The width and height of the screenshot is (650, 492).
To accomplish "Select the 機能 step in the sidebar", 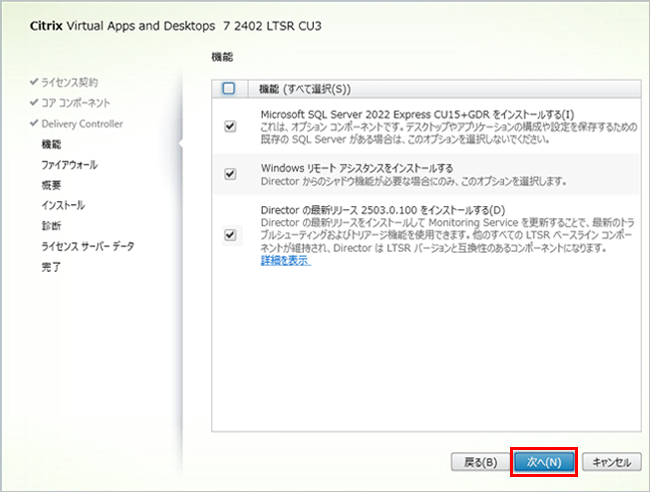I will click(50, 144).
